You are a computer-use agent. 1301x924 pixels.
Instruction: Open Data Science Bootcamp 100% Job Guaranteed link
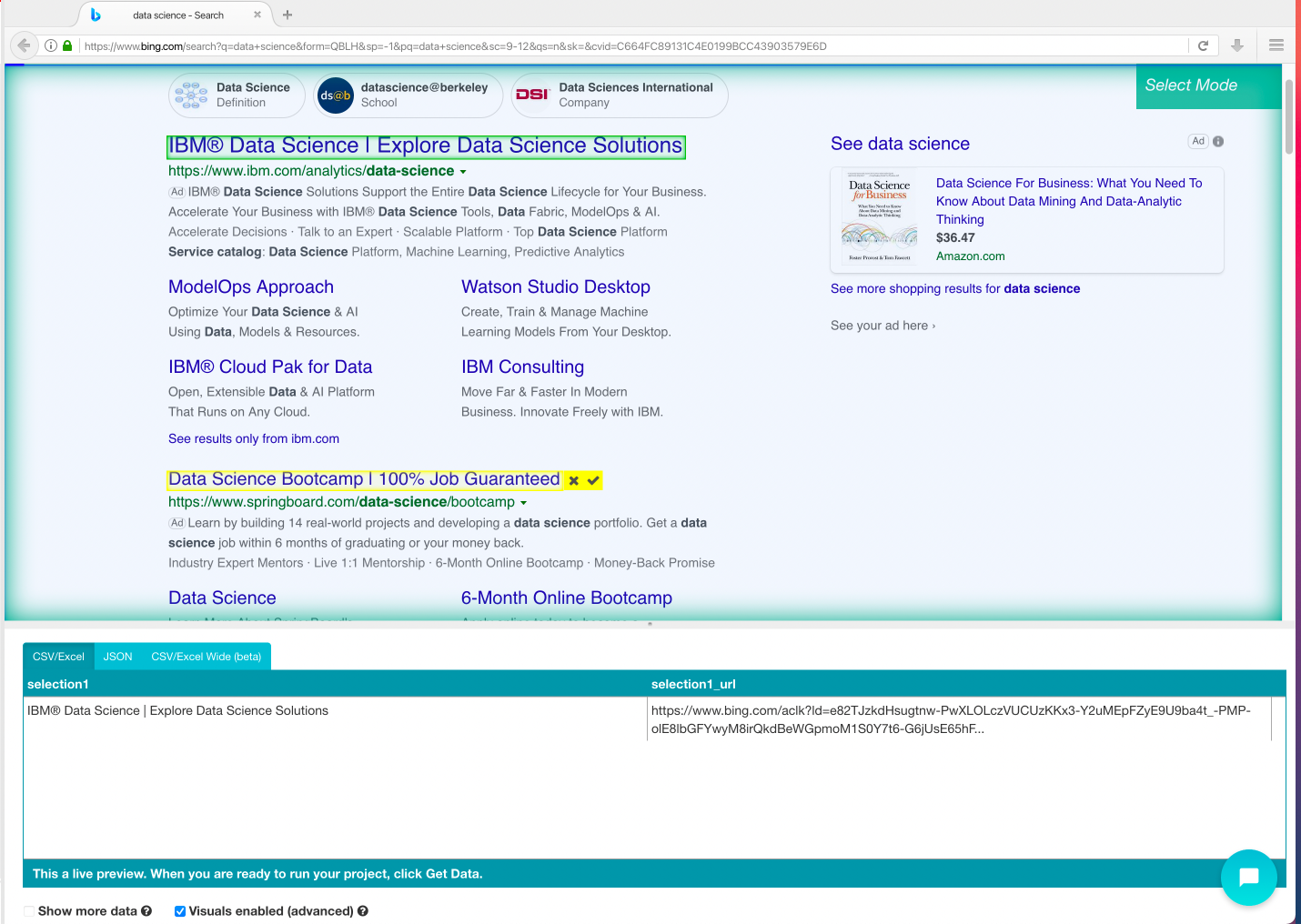coord(364,479)
